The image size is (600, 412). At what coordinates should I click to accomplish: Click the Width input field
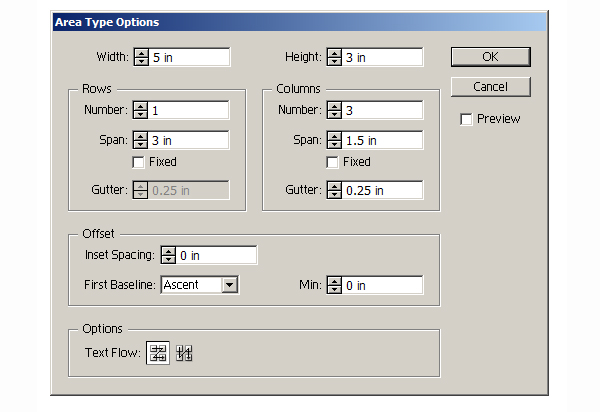coord(189,58)
